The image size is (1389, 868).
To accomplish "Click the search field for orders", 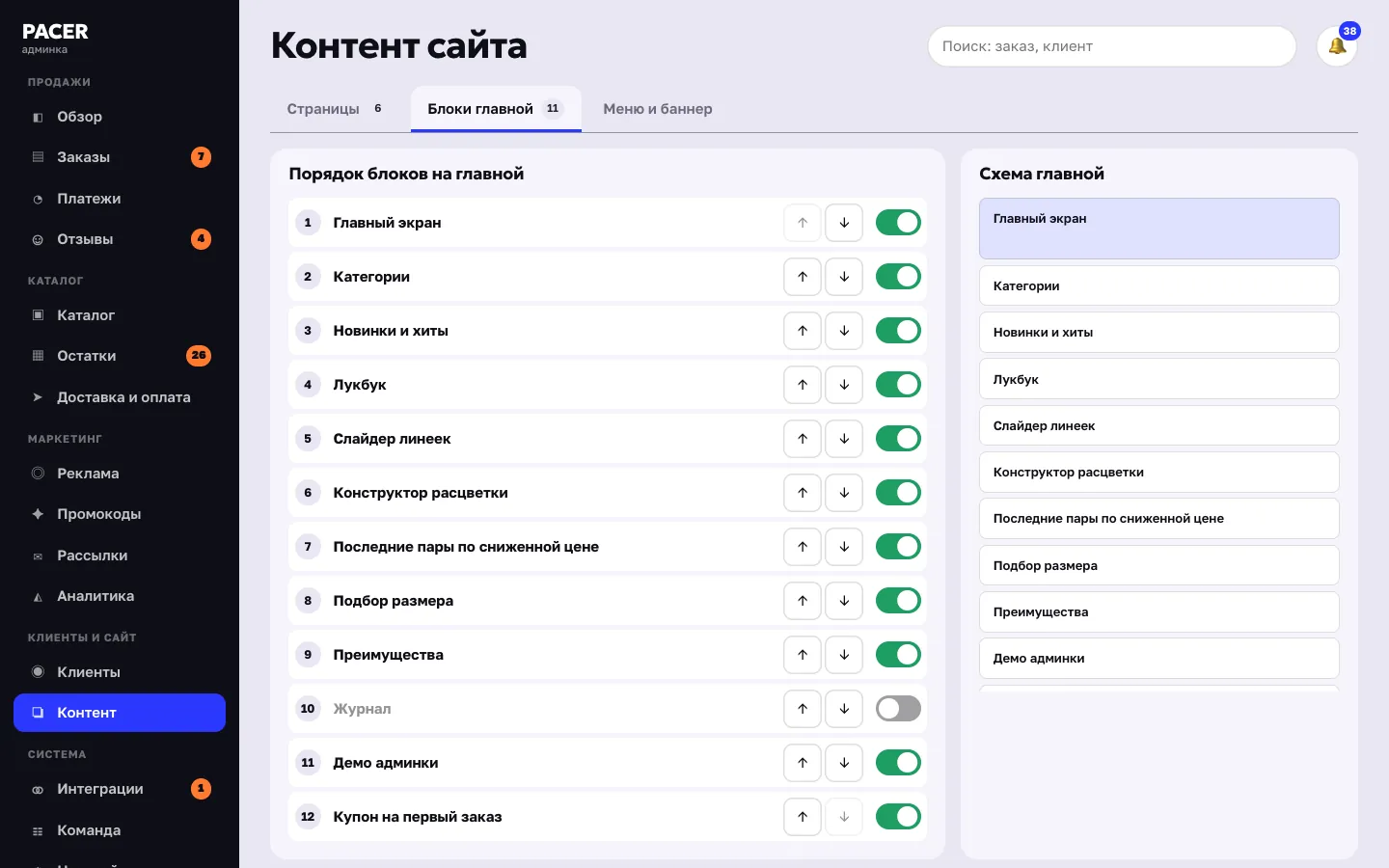I will point(1111,46).
